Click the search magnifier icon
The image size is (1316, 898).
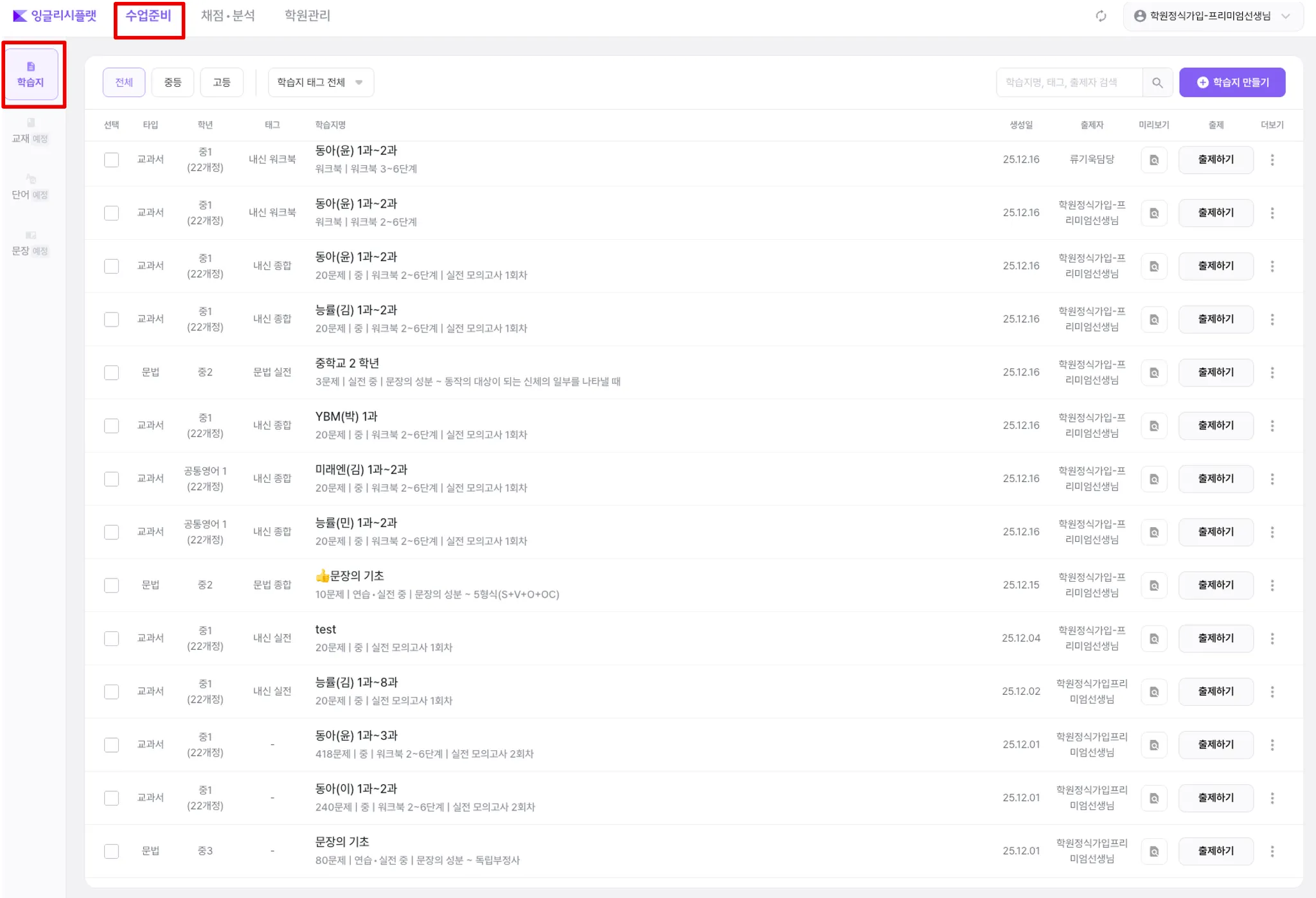tap(1157, 82)
